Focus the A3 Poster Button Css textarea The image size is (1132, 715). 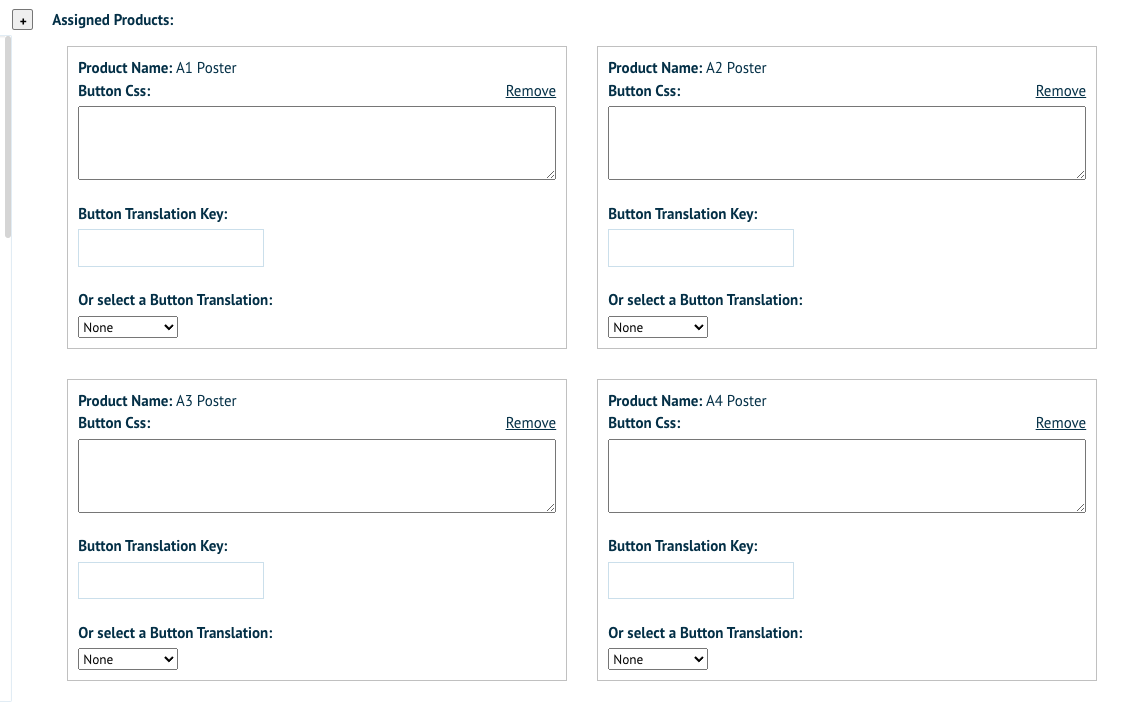tap(316, 476)
